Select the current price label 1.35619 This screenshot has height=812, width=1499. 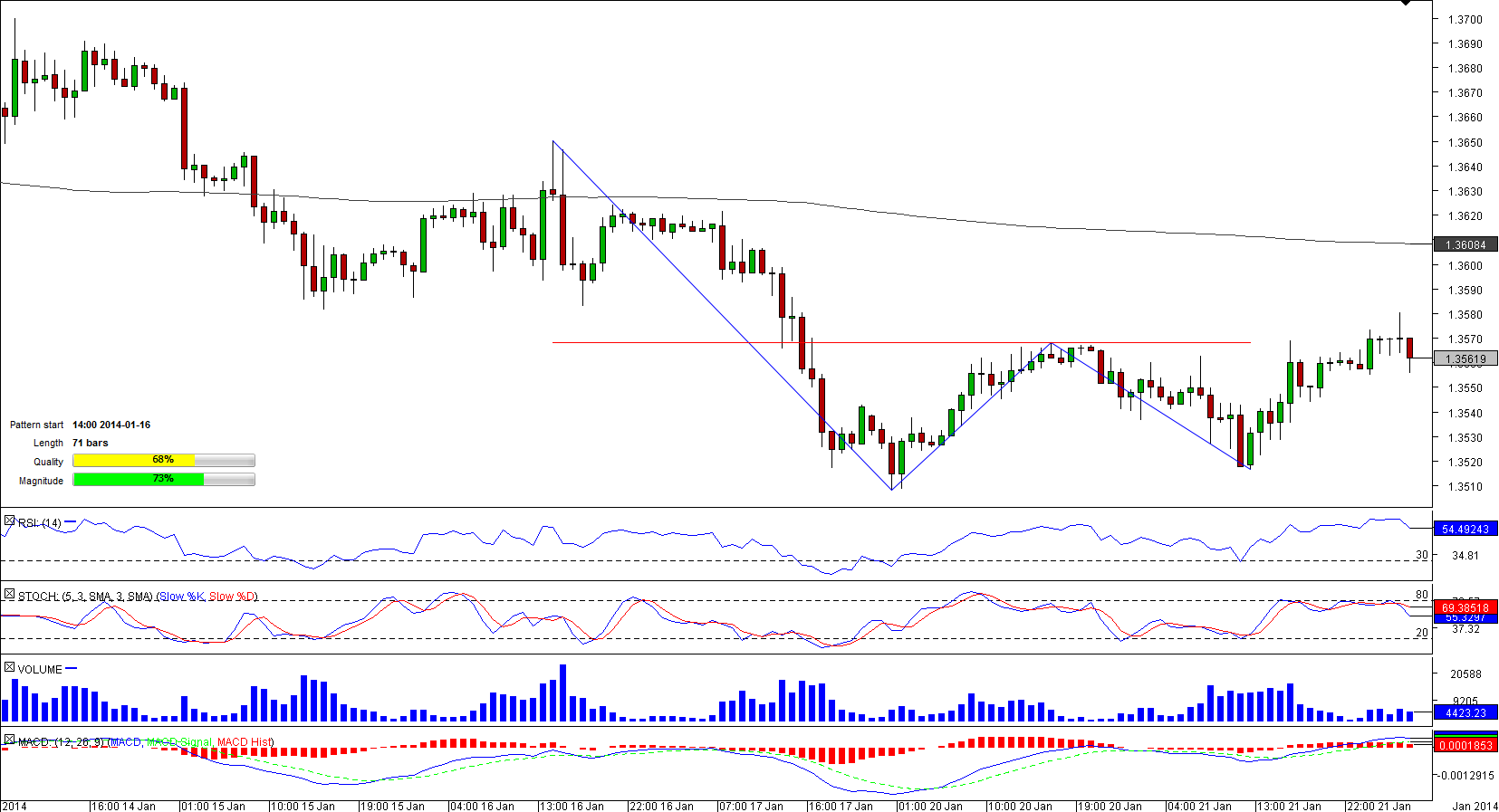(1465, 359)
